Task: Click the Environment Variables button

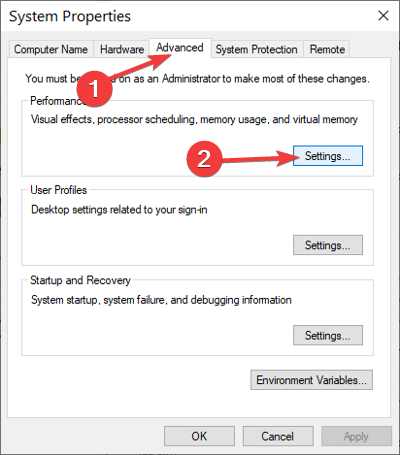Action: 311,380
